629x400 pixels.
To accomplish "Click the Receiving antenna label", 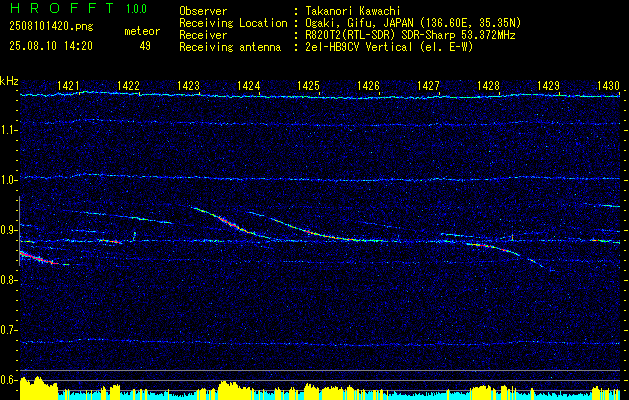I will [230, 47].
